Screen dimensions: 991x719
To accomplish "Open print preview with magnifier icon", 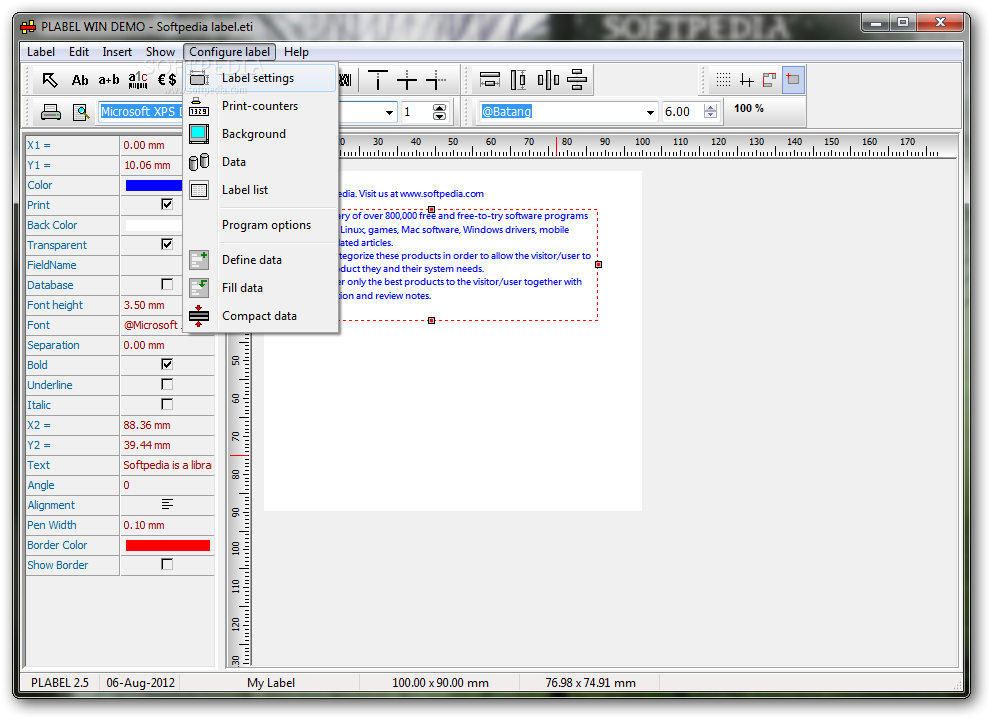I will tap(81, 112).
